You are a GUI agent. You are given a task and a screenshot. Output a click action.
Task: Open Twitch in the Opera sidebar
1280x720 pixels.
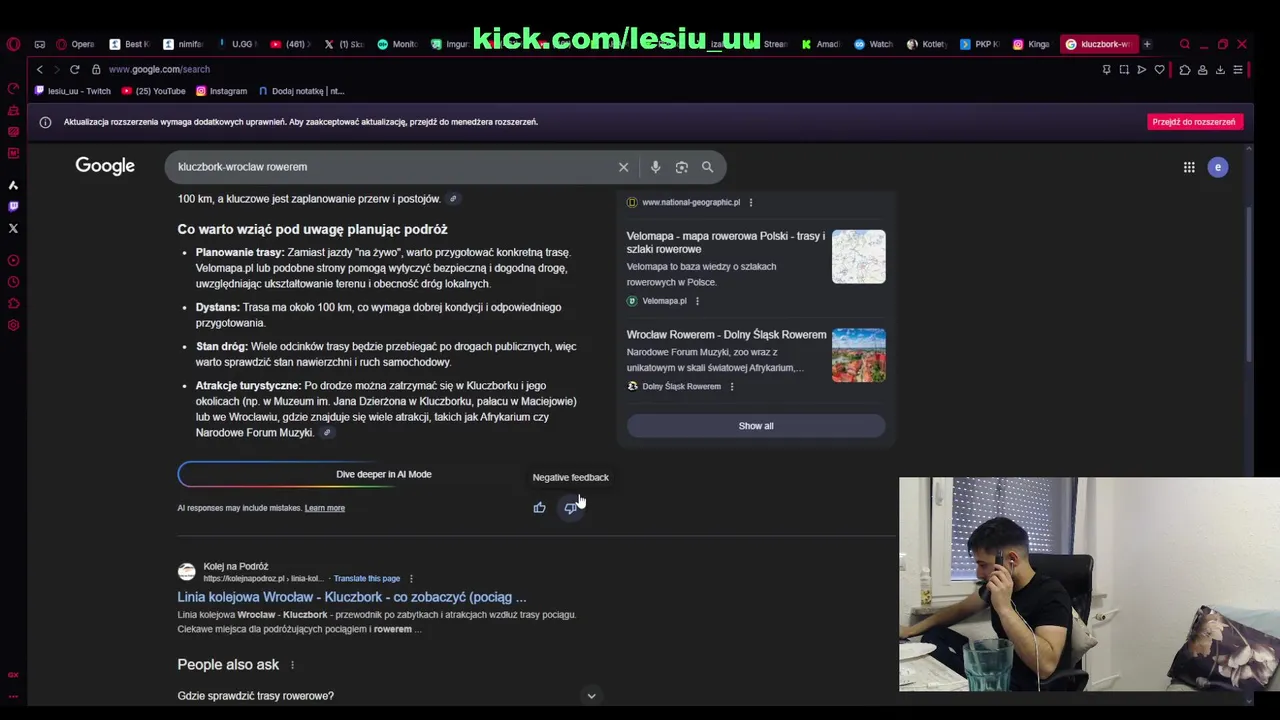(x=13, y=207)
